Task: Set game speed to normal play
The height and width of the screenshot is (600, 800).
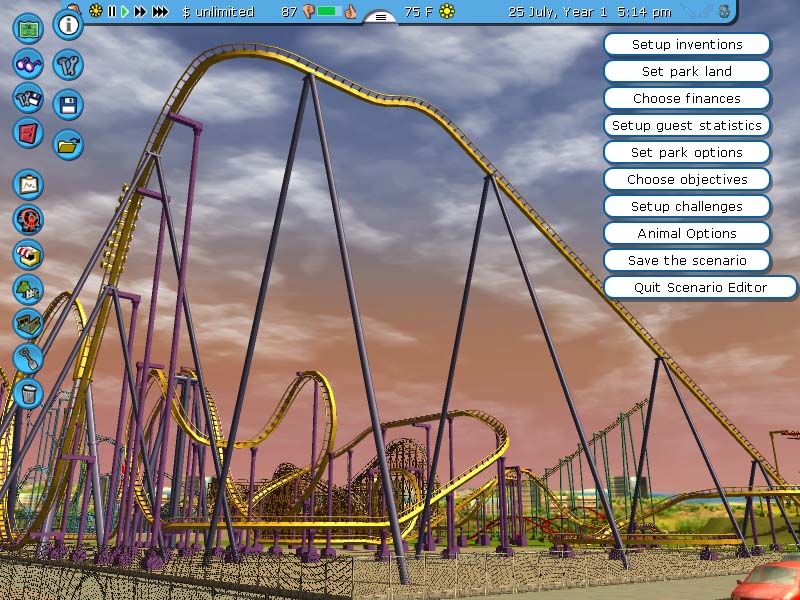Action: (125, 11)
